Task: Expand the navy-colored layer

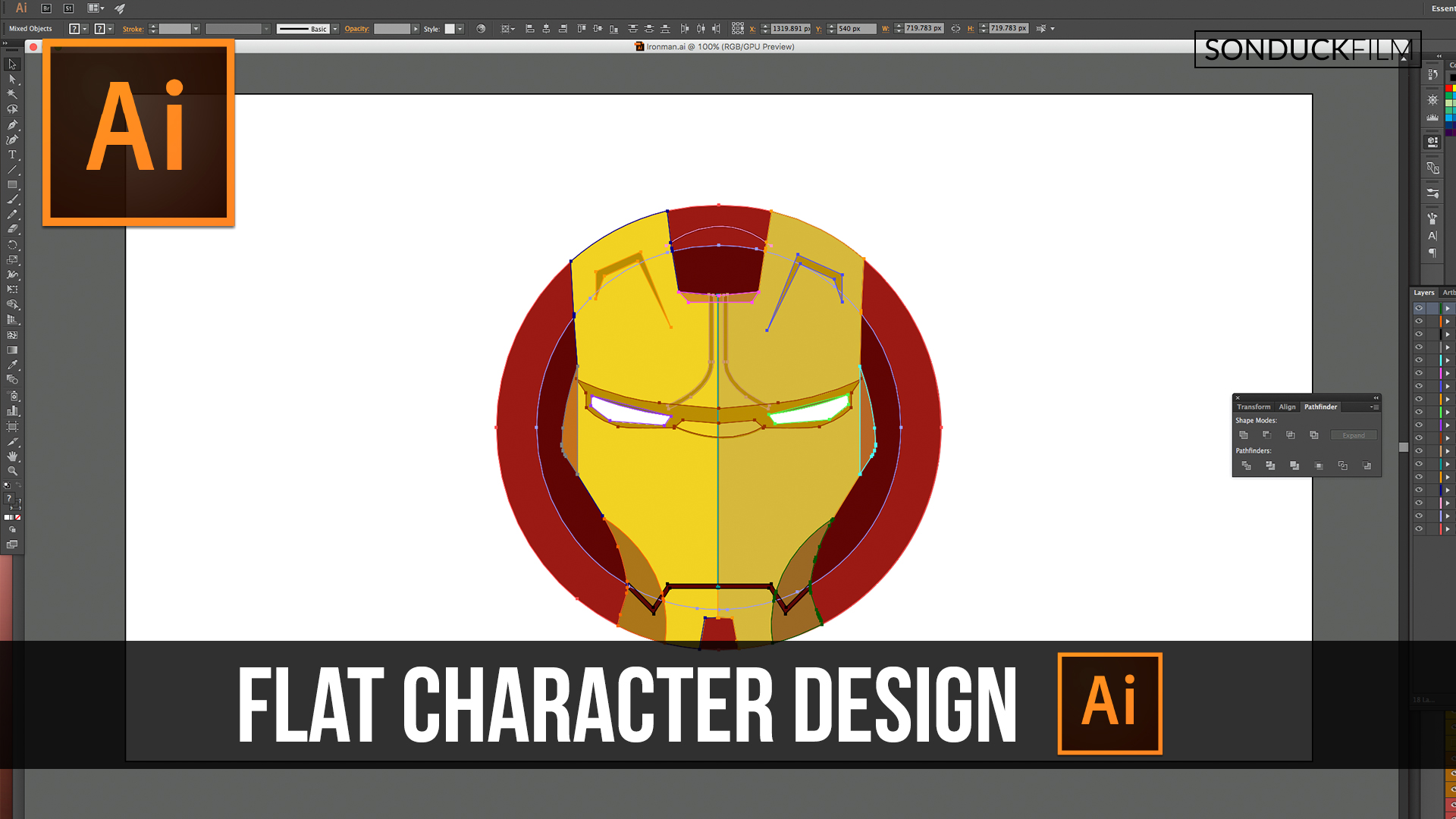Action: click(x=1448, y=490)
